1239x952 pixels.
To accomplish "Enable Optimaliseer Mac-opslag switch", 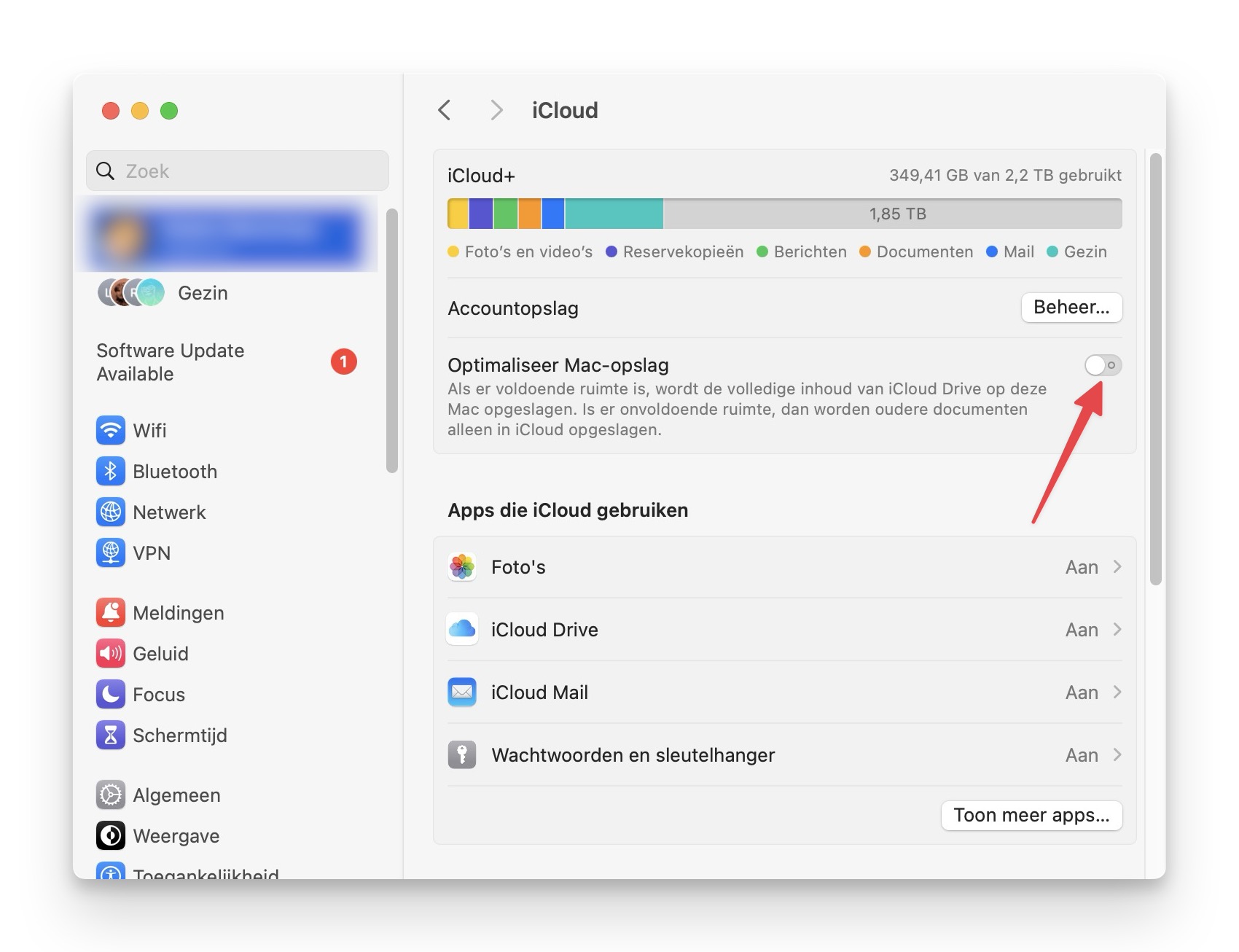I will point(1103,365).
